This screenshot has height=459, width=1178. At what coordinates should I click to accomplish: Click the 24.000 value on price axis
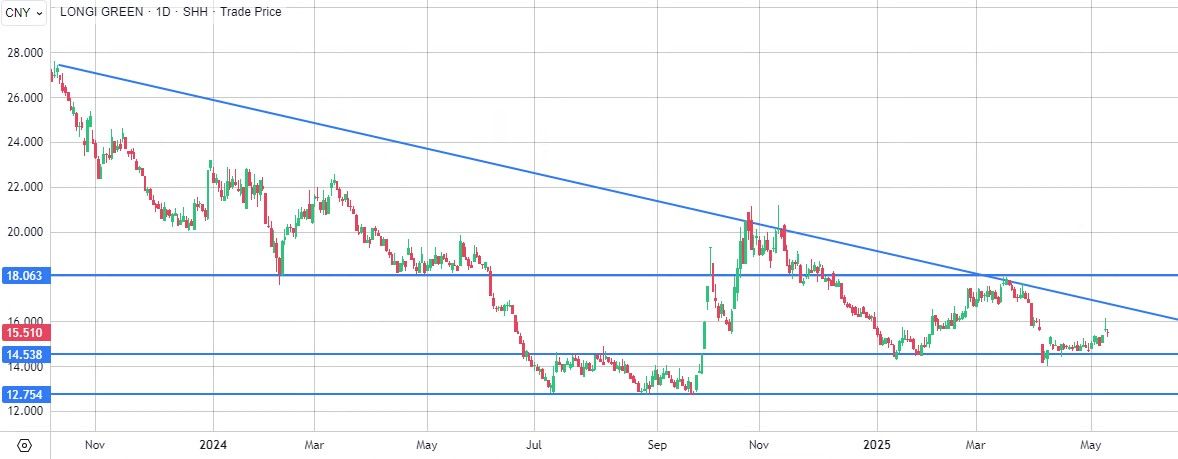coord(25,142)
